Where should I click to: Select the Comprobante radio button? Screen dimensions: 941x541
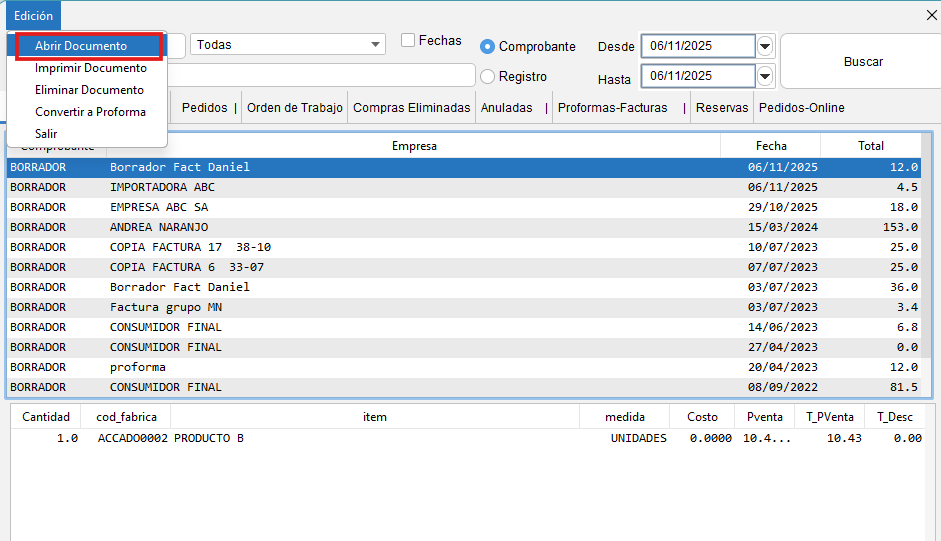click(x=488, y=47)
